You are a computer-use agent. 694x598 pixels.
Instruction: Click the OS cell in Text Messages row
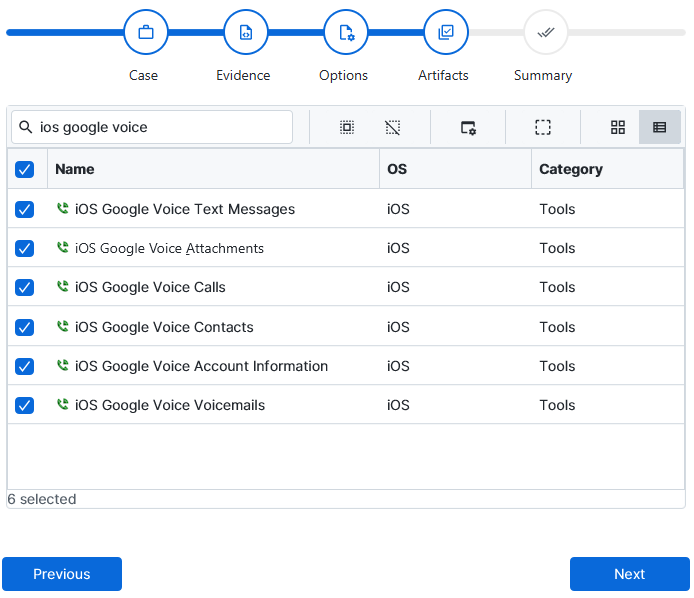(398, 209)
